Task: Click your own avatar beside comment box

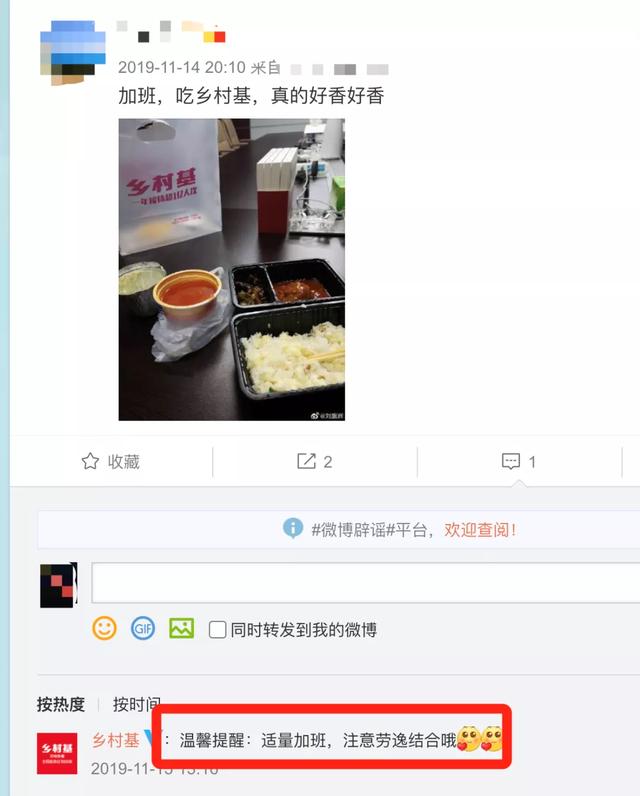Action: [x=58, y=585]
